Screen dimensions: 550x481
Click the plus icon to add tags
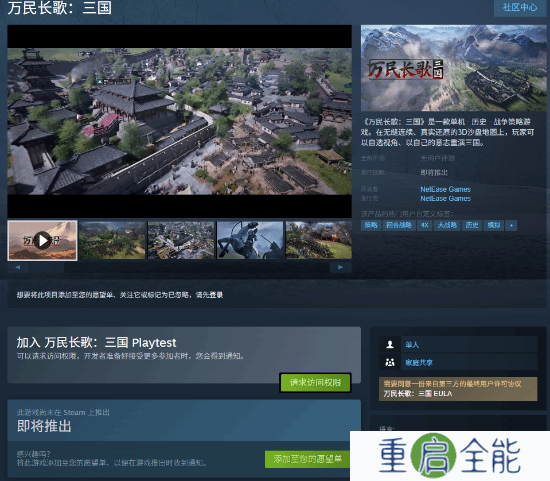click(x=511, y=225)
